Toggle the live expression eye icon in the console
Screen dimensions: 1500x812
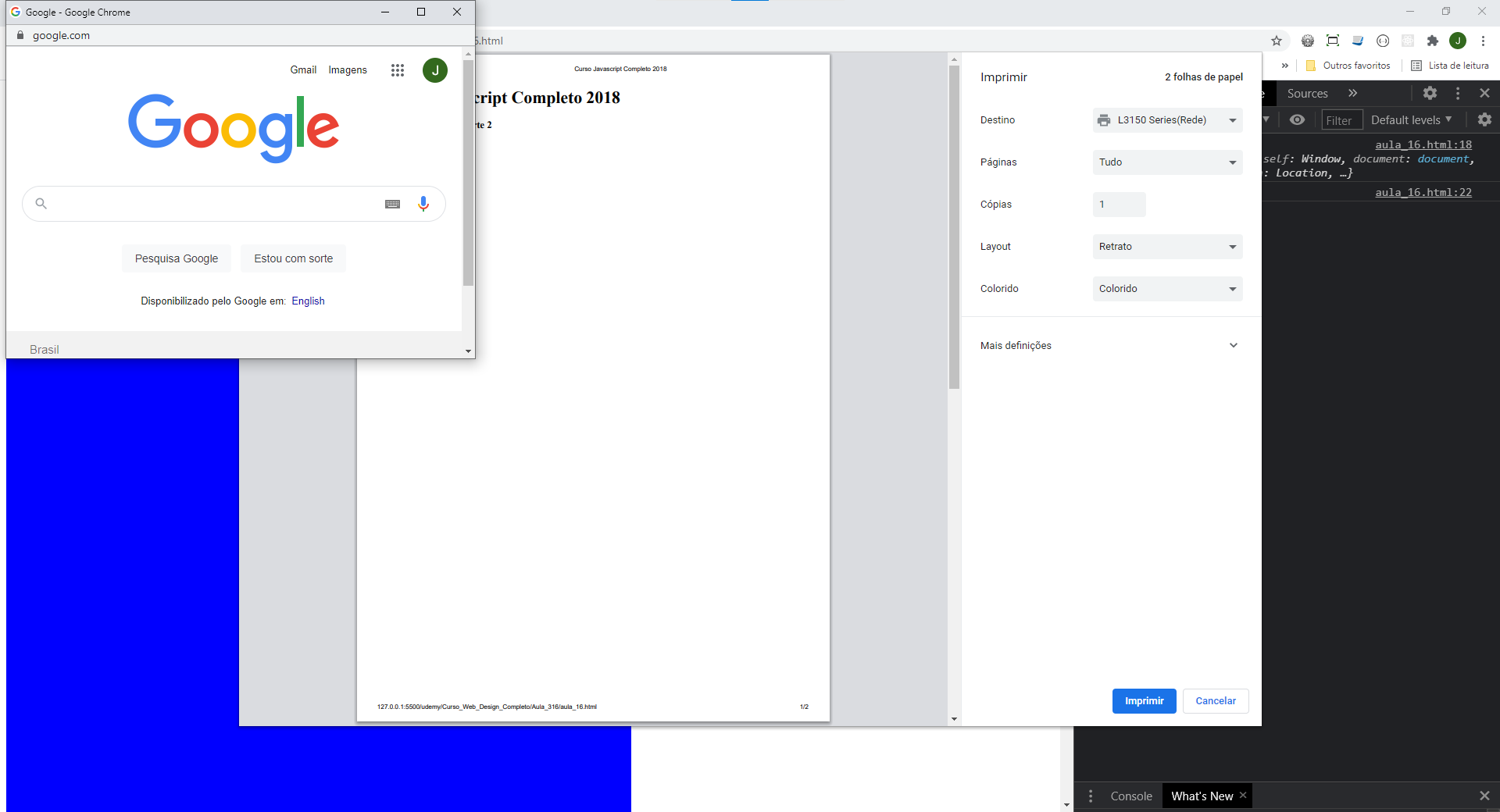tap(1297, 119)
